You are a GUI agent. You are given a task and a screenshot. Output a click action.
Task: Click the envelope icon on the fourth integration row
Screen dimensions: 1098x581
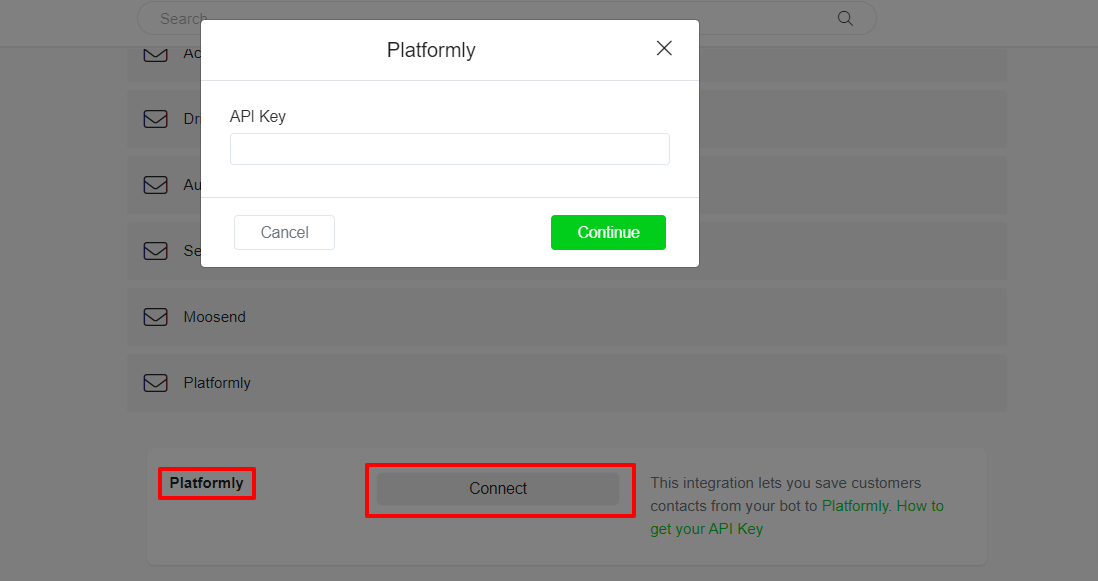[x=155, y=250]
